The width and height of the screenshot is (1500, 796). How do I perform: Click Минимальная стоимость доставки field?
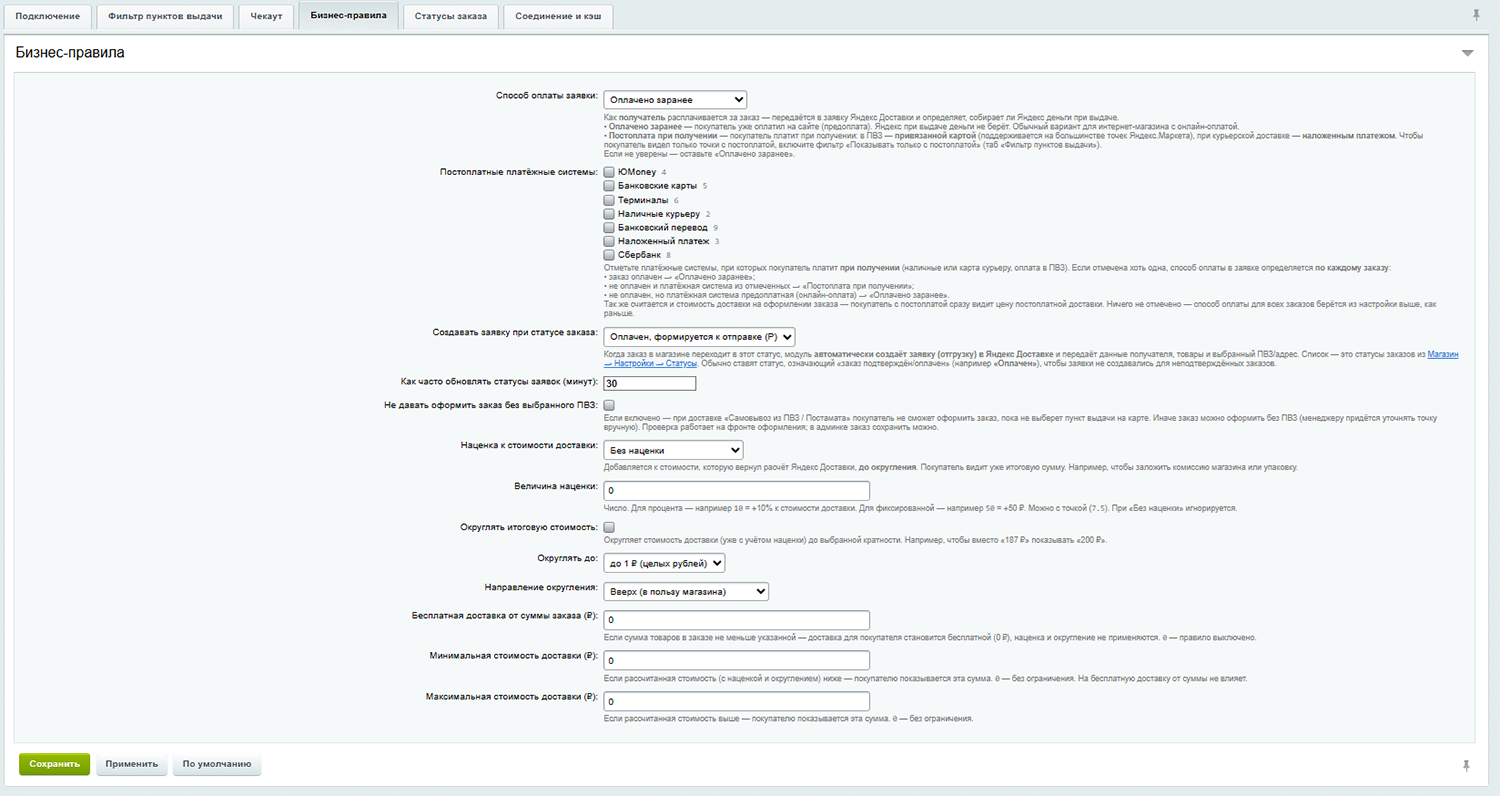[x=736, y=661]
